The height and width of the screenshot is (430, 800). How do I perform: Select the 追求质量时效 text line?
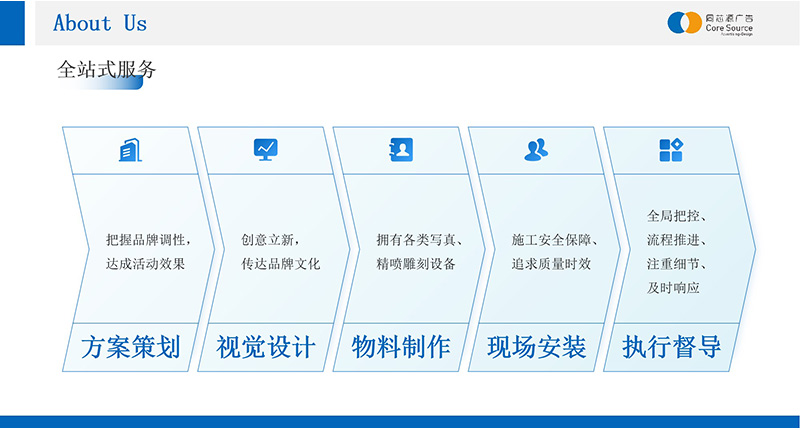click(x=551, y=264)
